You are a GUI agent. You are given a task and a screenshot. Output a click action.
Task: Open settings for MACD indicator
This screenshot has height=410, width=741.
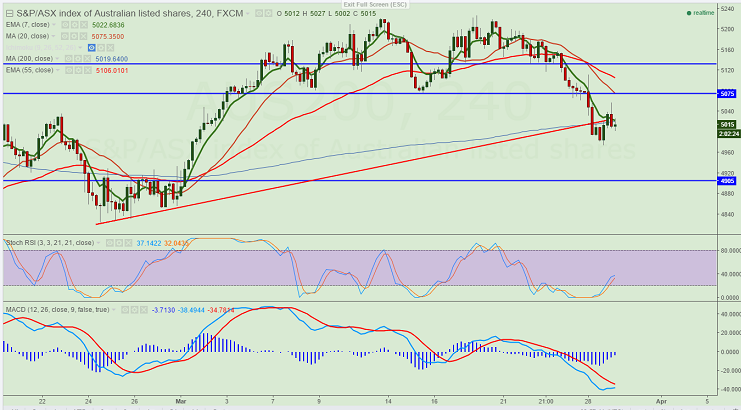[134, 310]
